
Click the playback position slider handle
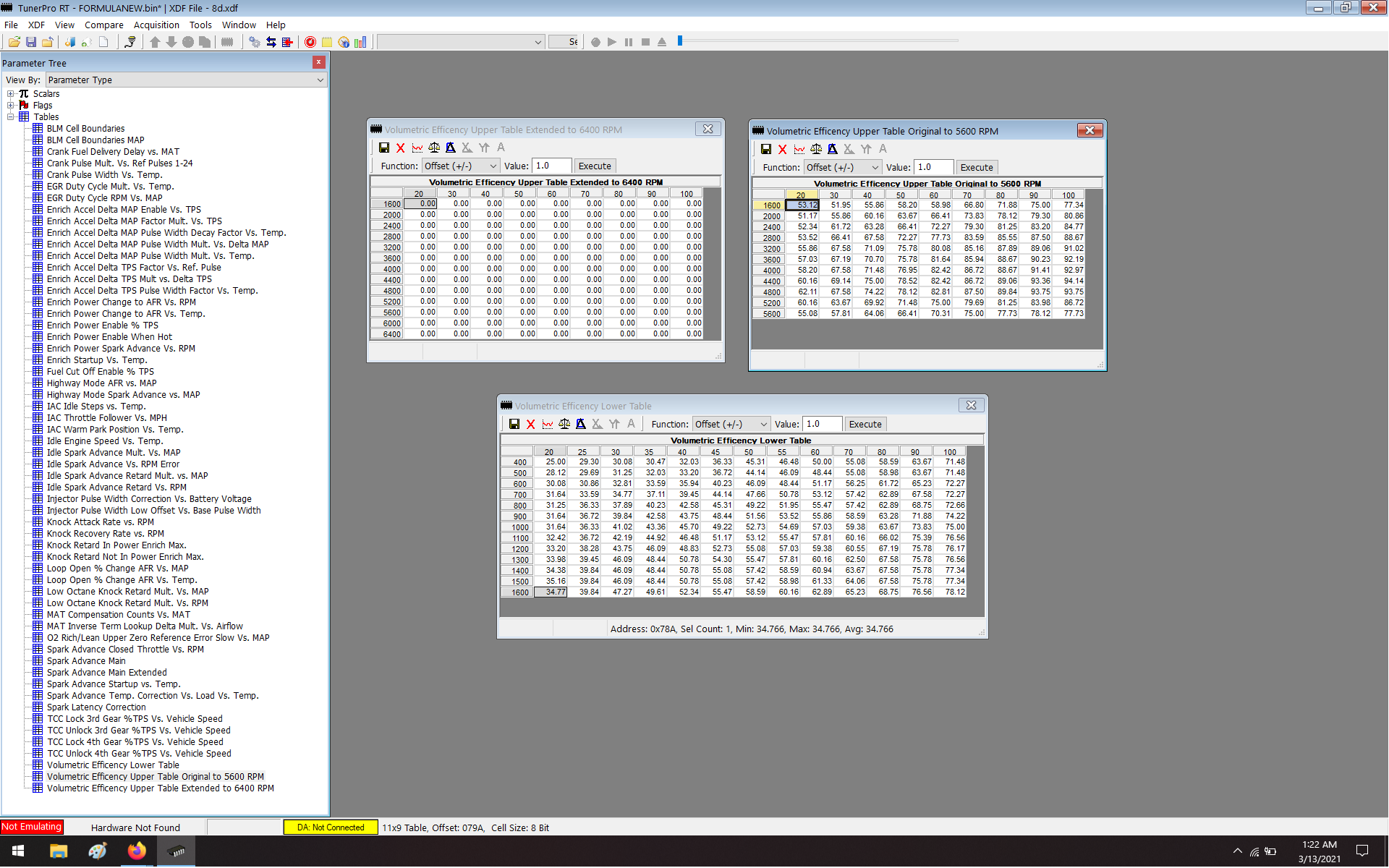680,41
